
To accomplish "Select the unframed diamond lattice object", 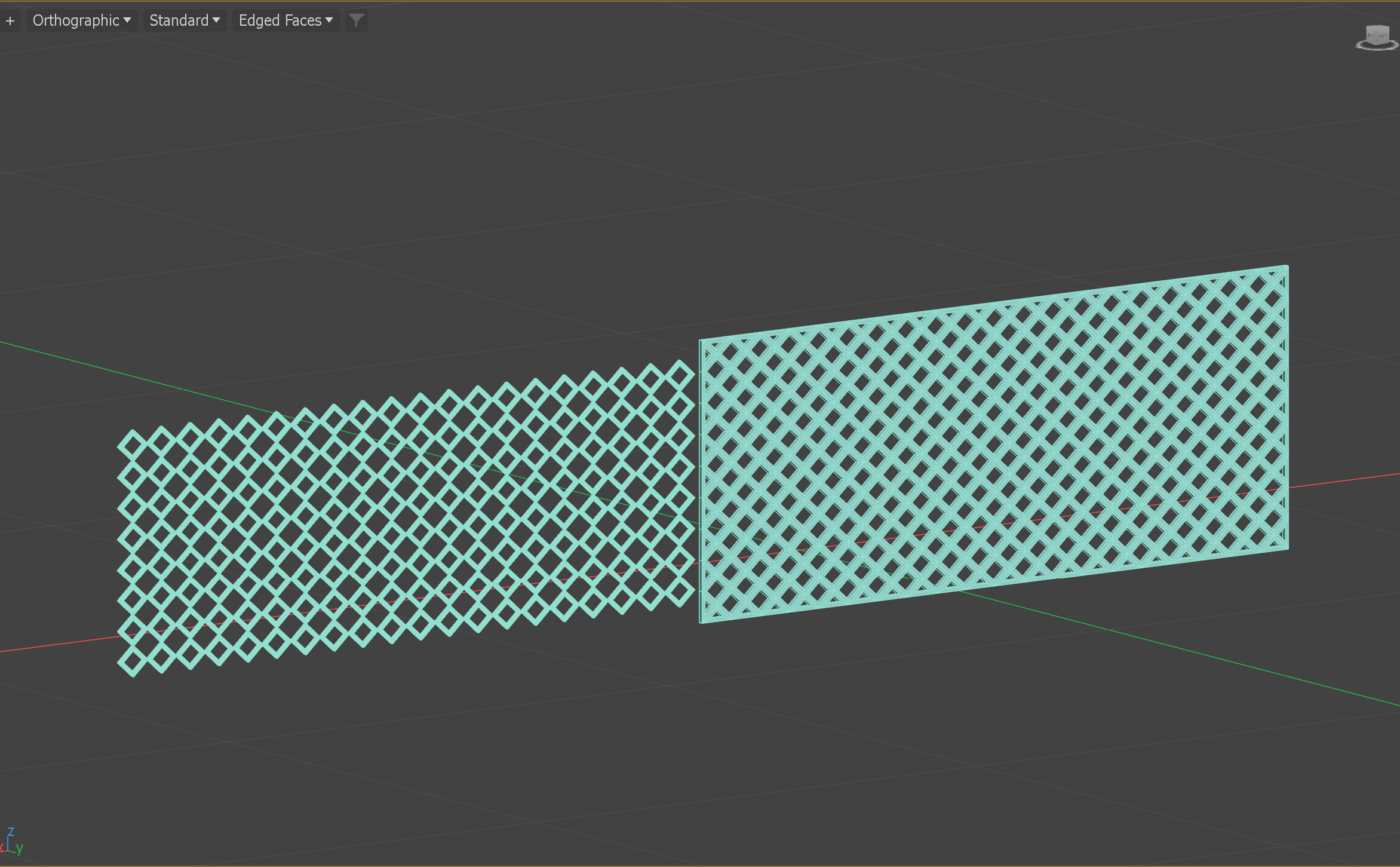I will click(406, 517).
